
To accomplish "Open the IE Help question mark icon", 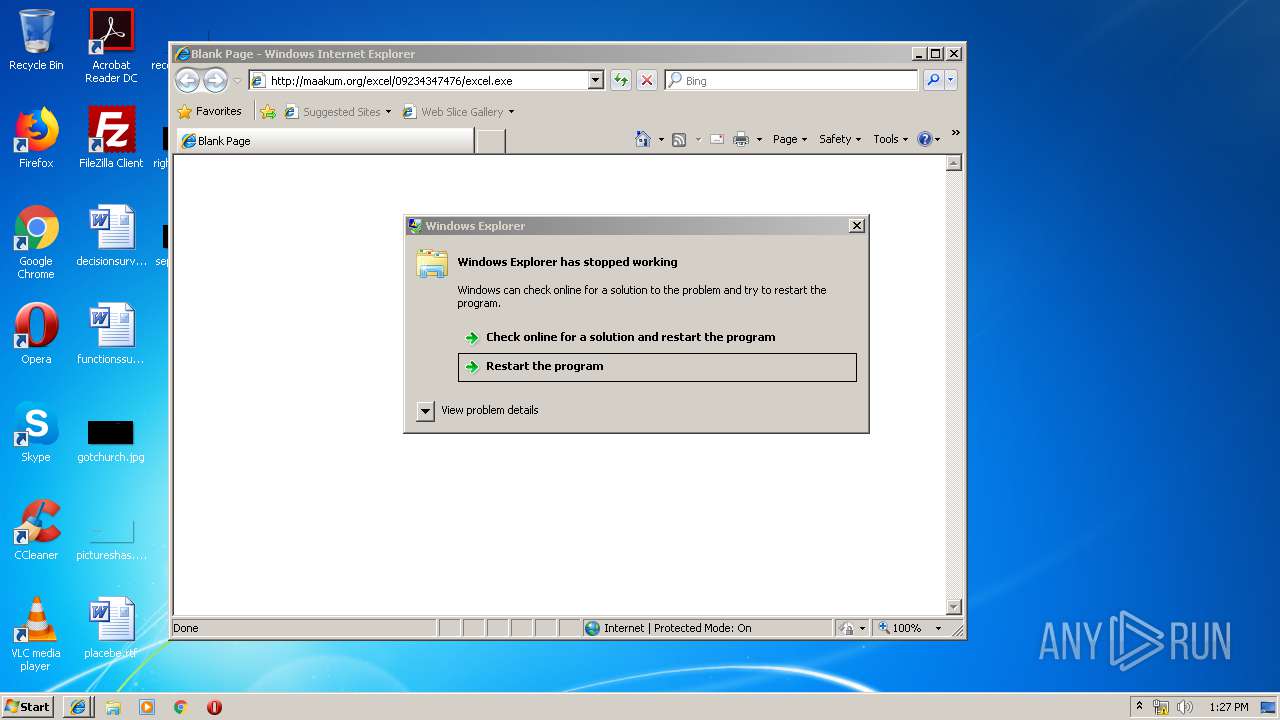I will click(x=924, y=139).
